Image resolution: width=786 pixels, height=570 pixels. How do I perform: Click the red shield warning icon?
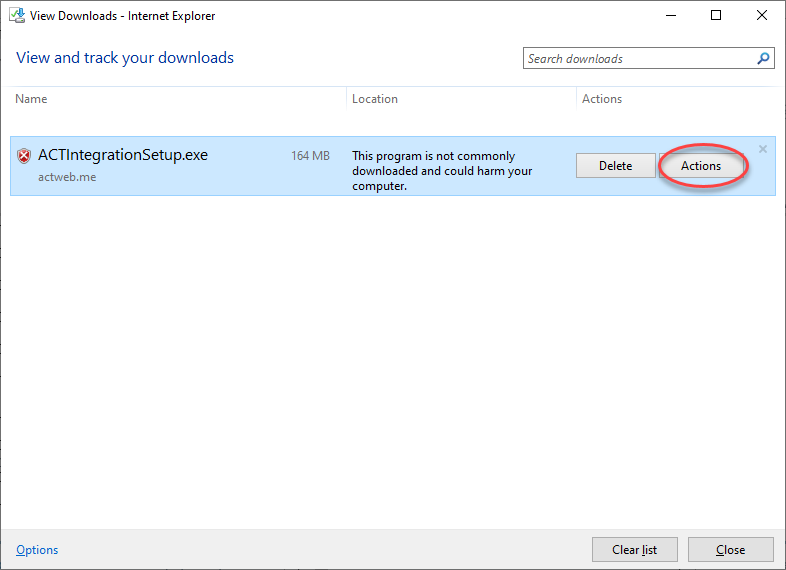24,156
